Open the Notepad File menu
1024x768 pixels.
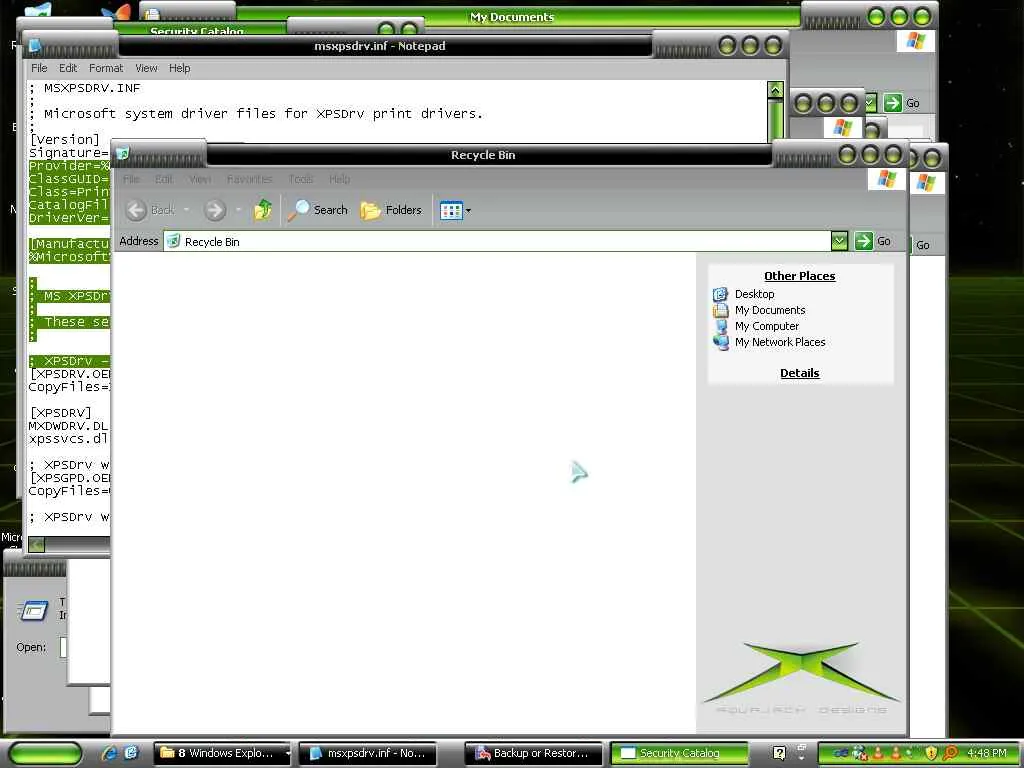(39, 68)
